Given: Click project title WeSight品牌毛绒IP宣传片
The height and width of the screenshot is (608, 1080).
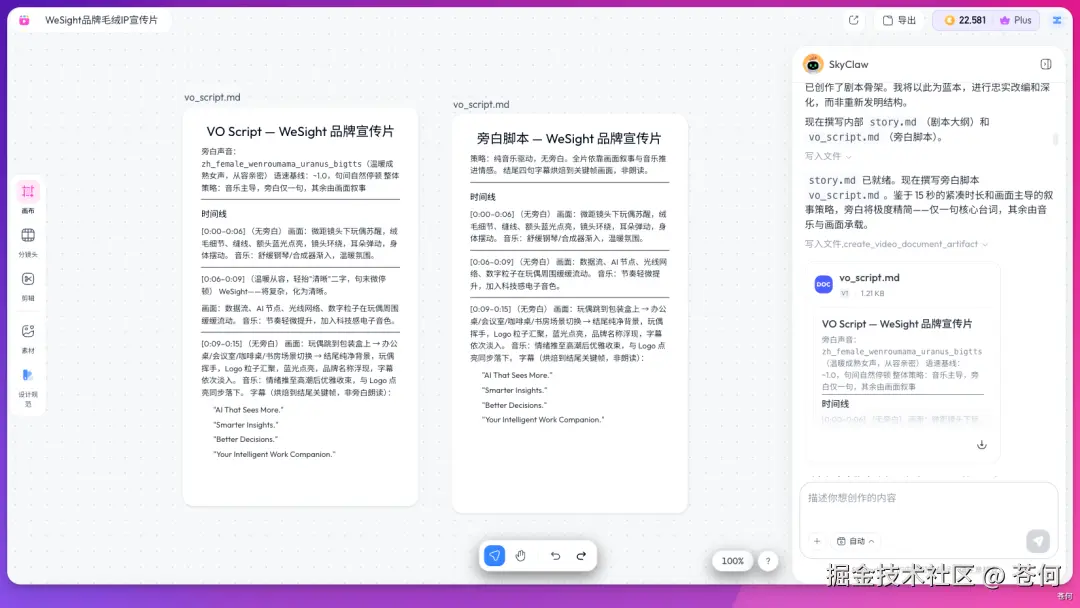Looking at the screenshot, I should coord(101,20).
